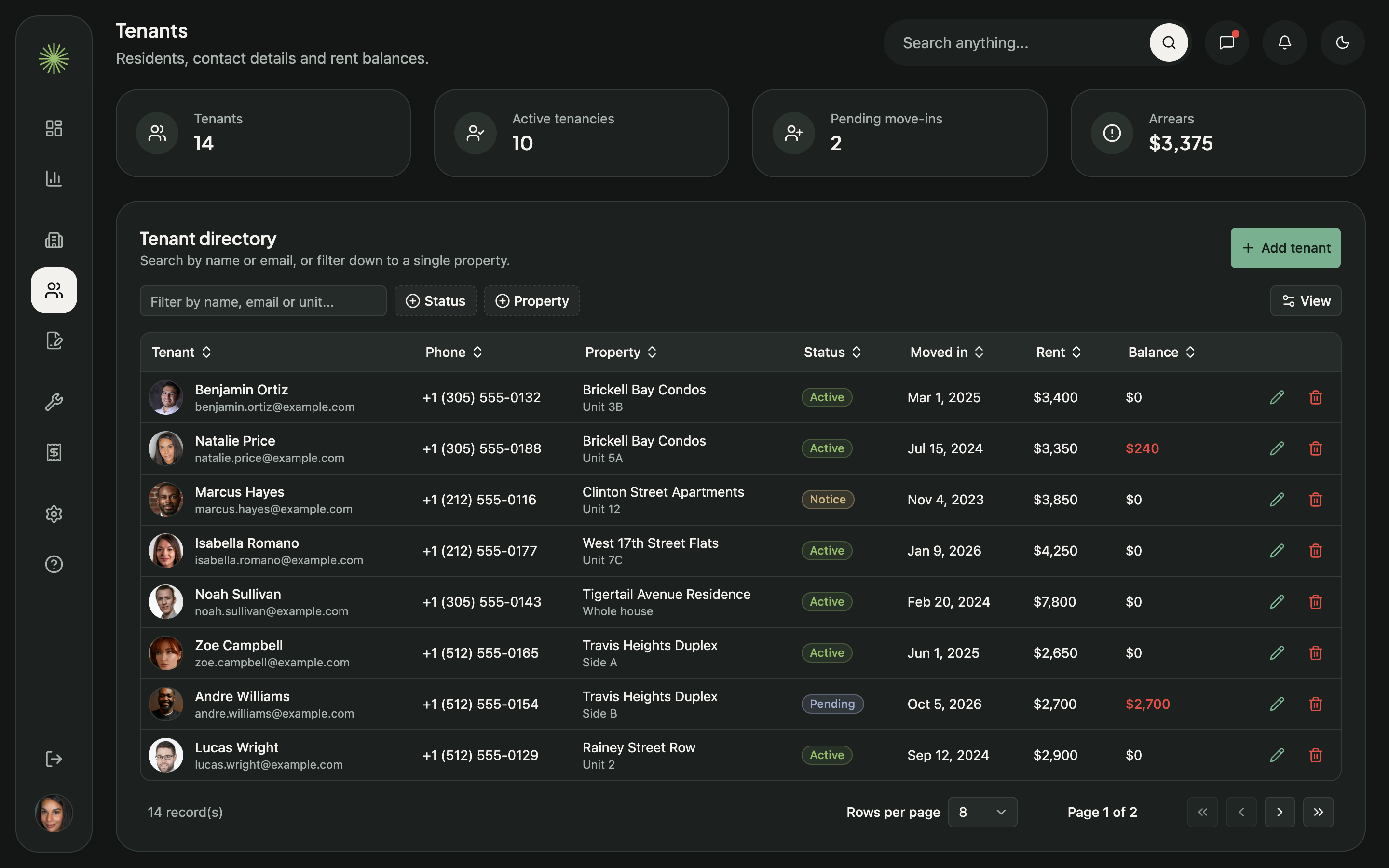Click the green starburst logo

[54, 58]
